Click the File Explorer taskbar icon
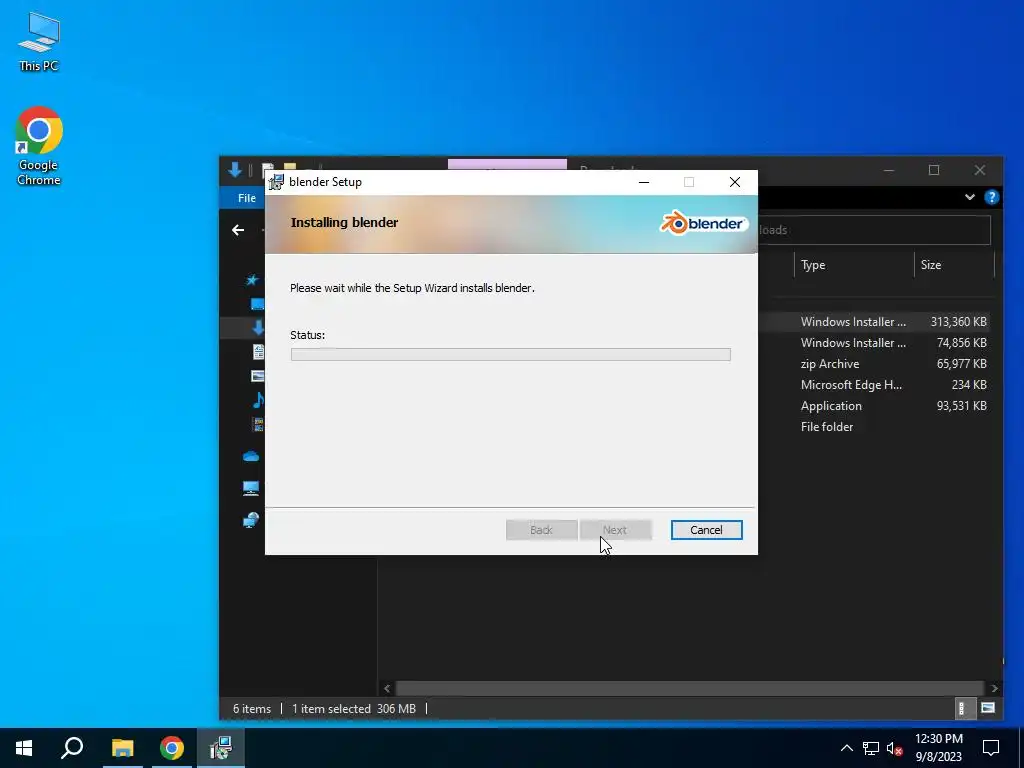This screenshot has width=1024, height=768. [x=122, y=748]
